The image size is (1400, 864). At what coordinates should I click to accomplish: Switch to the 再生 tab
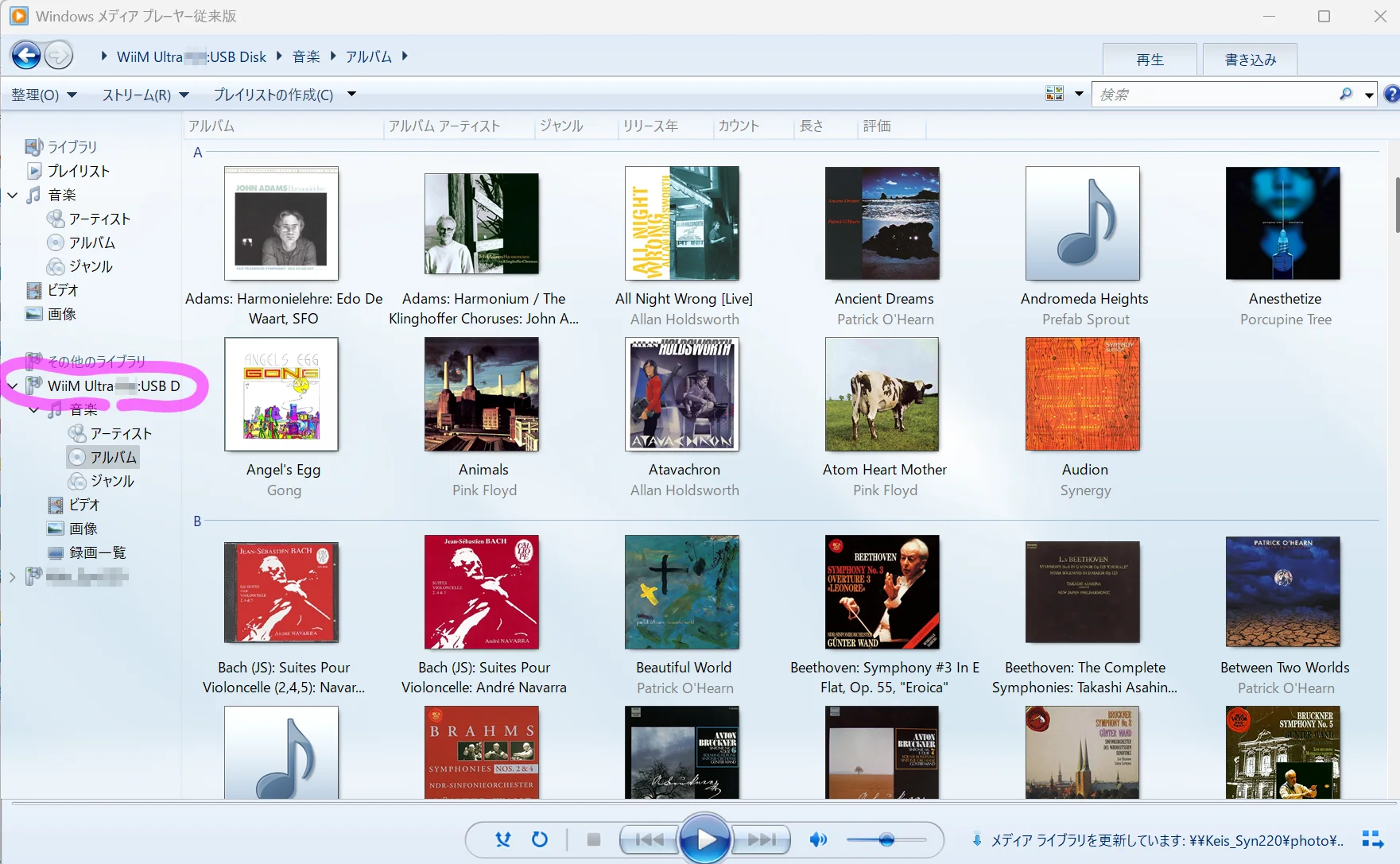(1150, 60)
